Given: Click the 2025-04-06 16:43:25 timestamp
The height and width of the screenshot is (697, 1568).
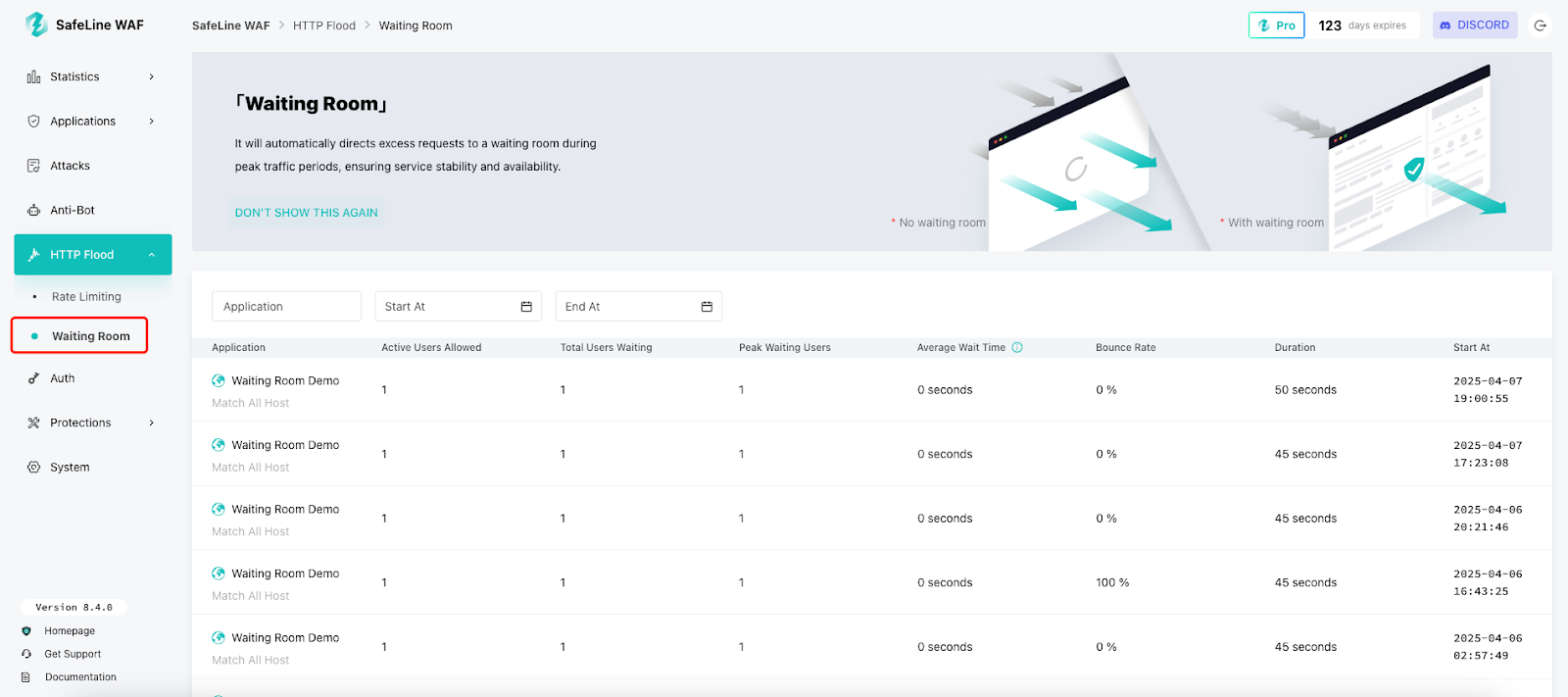Looking at the screenshot, I should click(1488, 582).
